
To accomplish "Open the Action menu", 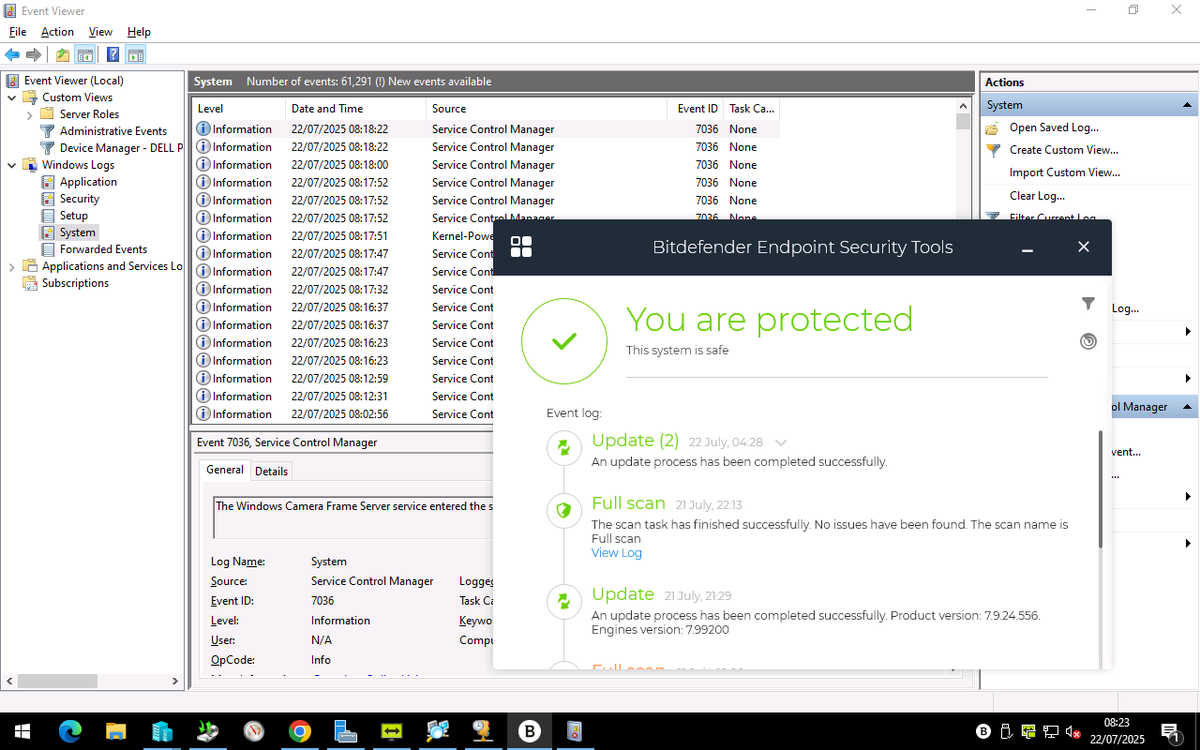I will click(57, 32).
